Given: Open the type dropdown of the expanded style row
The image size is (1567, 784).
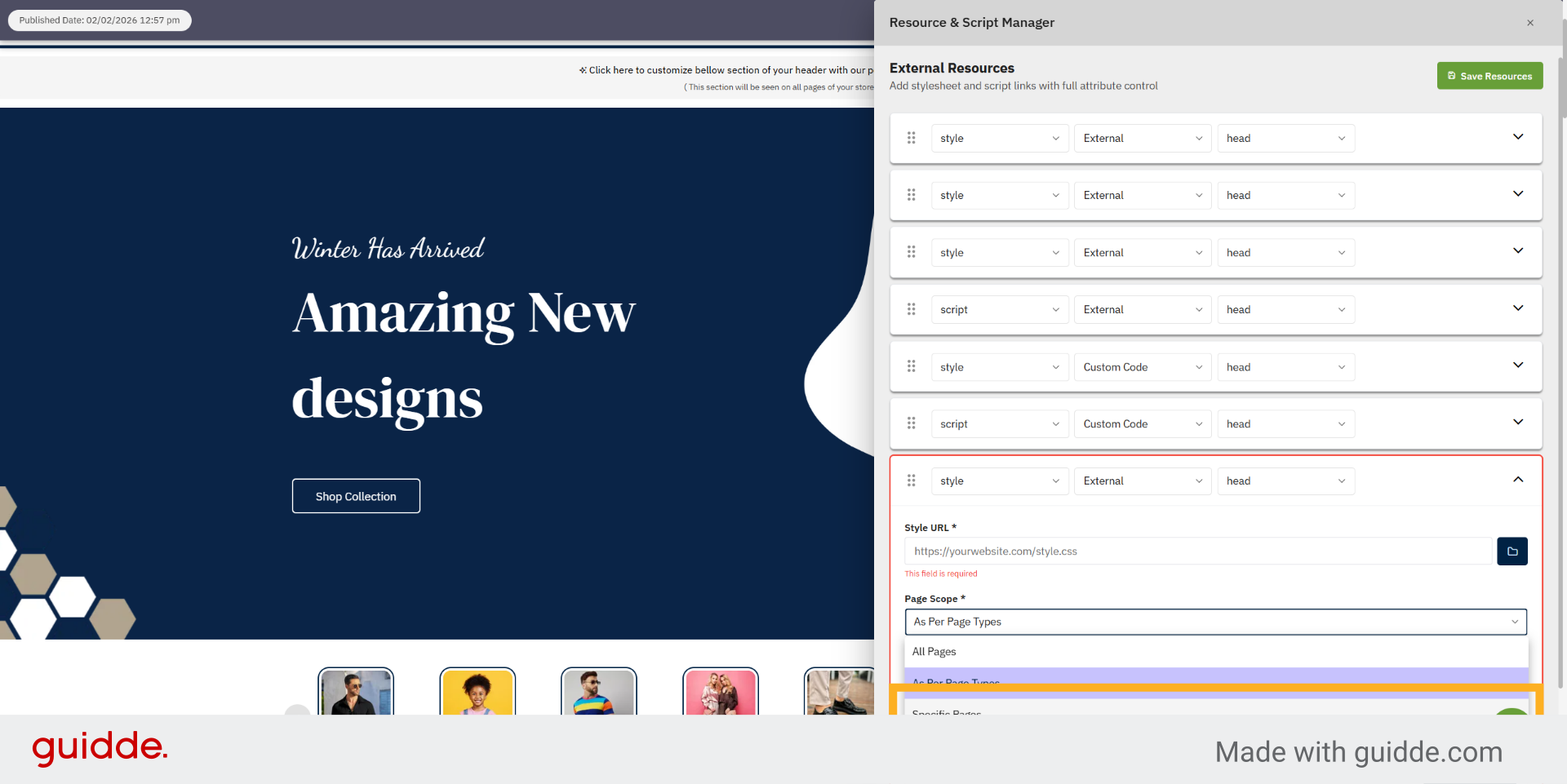Looking at the screenshot, I should coord(1000,481).
